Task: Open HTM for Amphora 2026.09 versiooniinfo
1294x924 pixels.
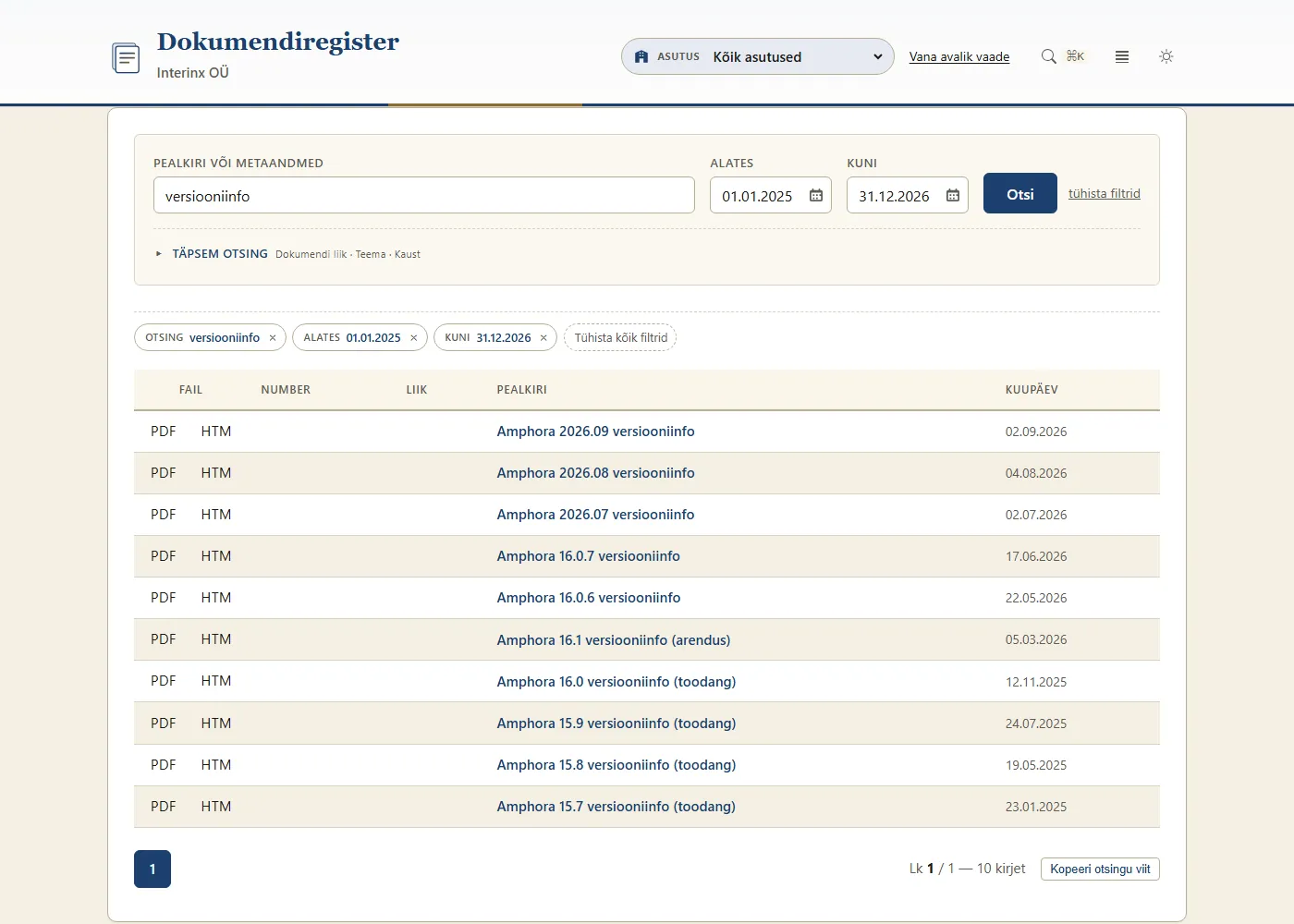Action: [216, 432]
